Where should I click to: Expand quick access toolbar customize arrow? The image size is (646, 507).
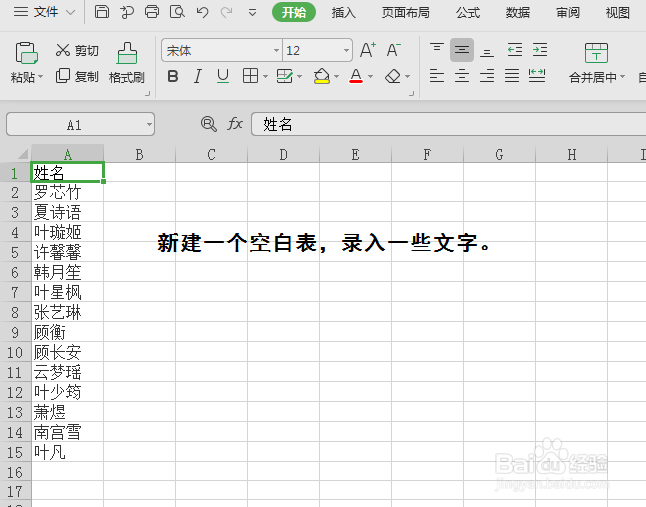click(253, 13)
